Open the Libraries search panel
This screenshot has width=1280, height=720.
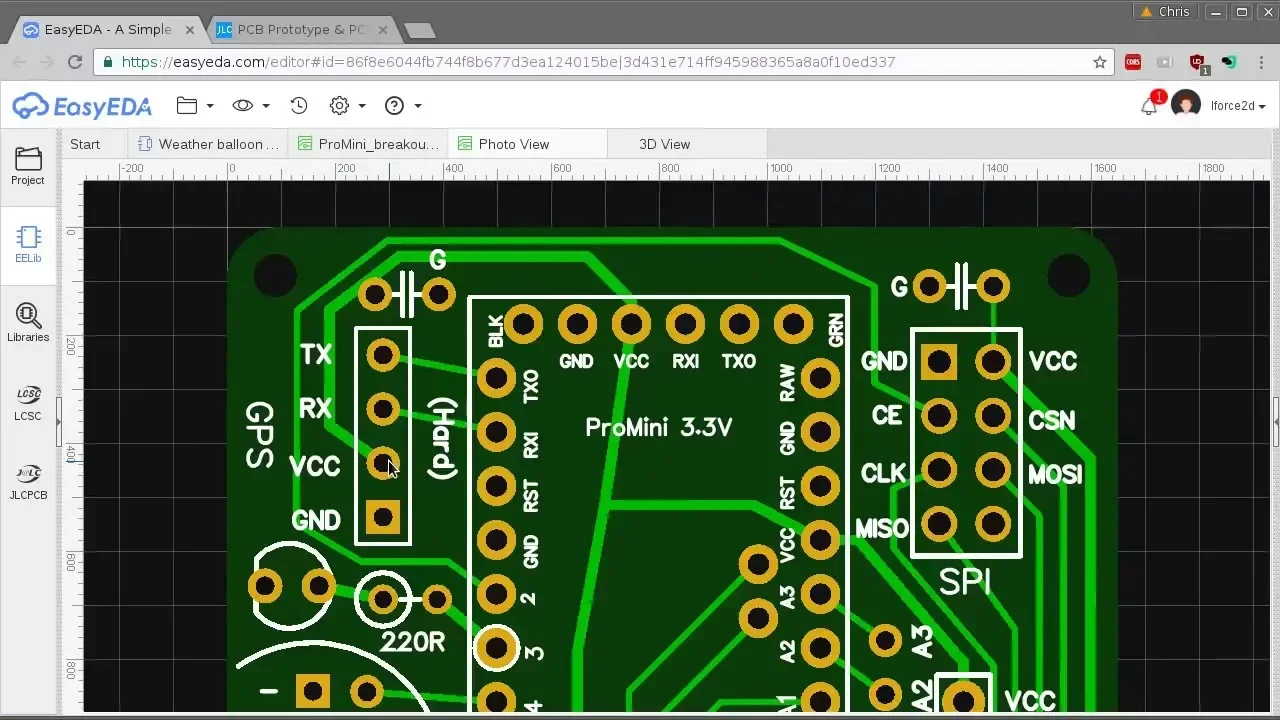pos(28,323)
